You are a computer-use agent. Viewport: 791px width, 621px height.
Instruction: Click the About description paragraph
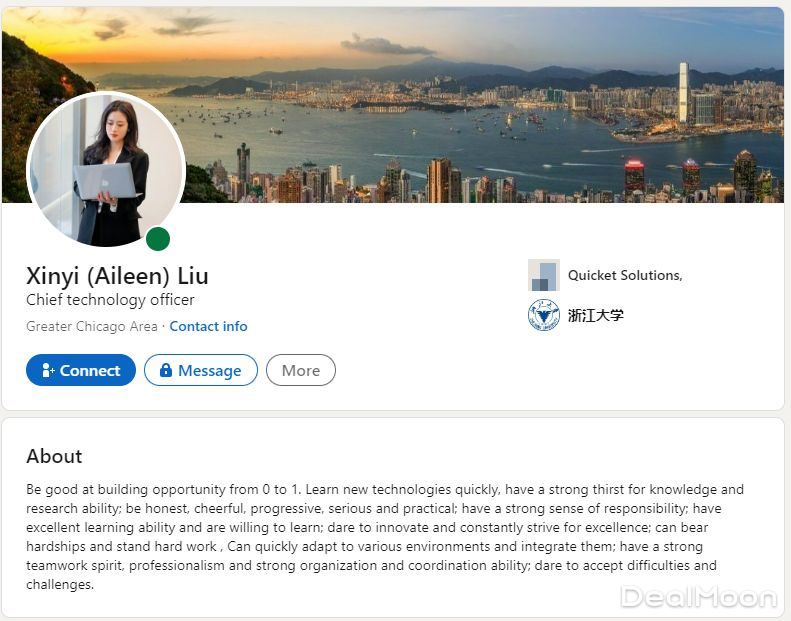383,537
